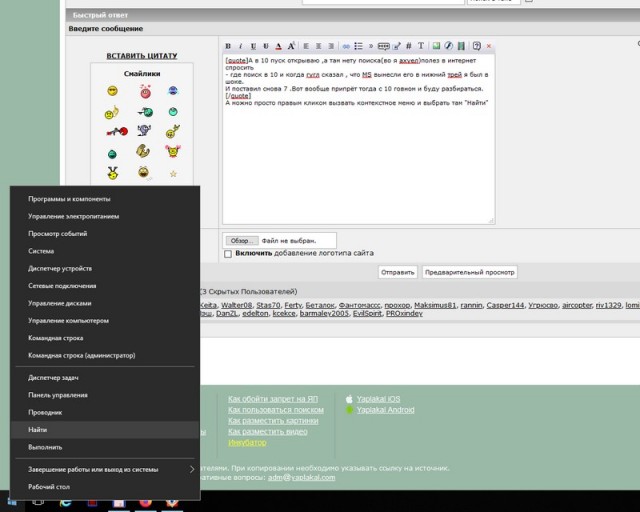
Task: Insert the sunglasses smiley
Action: (x=112, y=91)
